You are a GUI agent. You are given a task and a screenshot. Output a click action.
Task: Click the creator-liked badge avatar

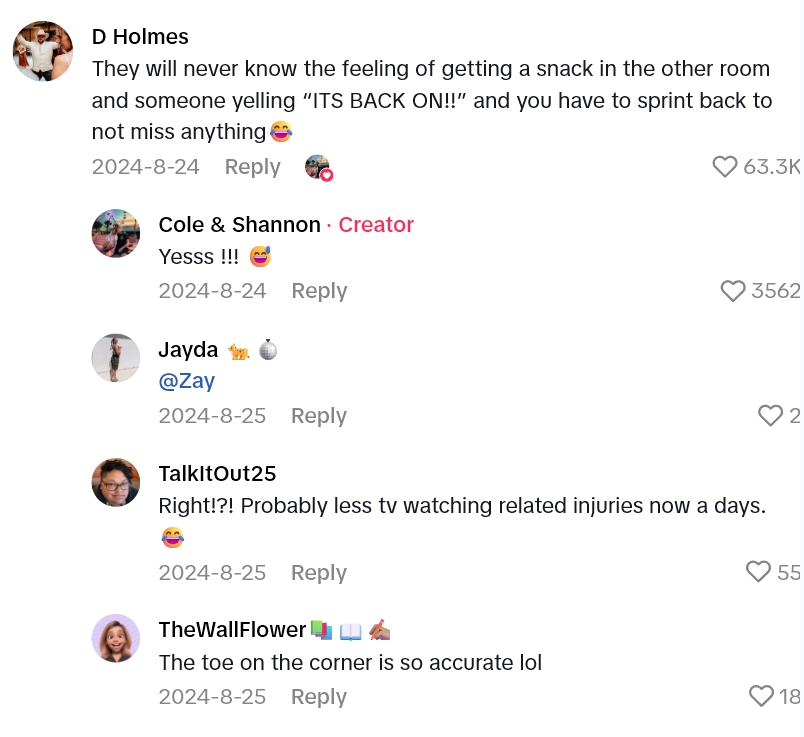[x=318, y=167]
